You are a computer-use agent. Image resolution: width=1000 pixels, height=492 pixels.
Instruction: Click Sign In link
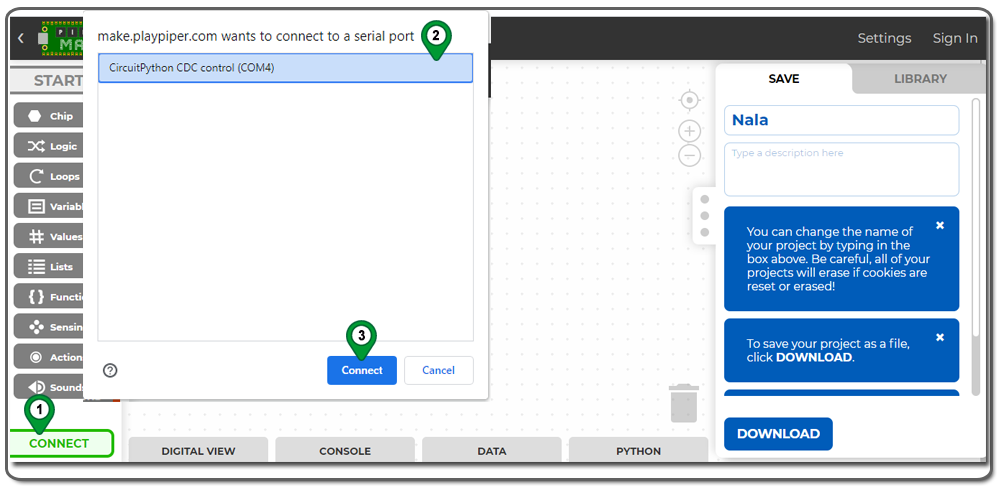point(955,38)
